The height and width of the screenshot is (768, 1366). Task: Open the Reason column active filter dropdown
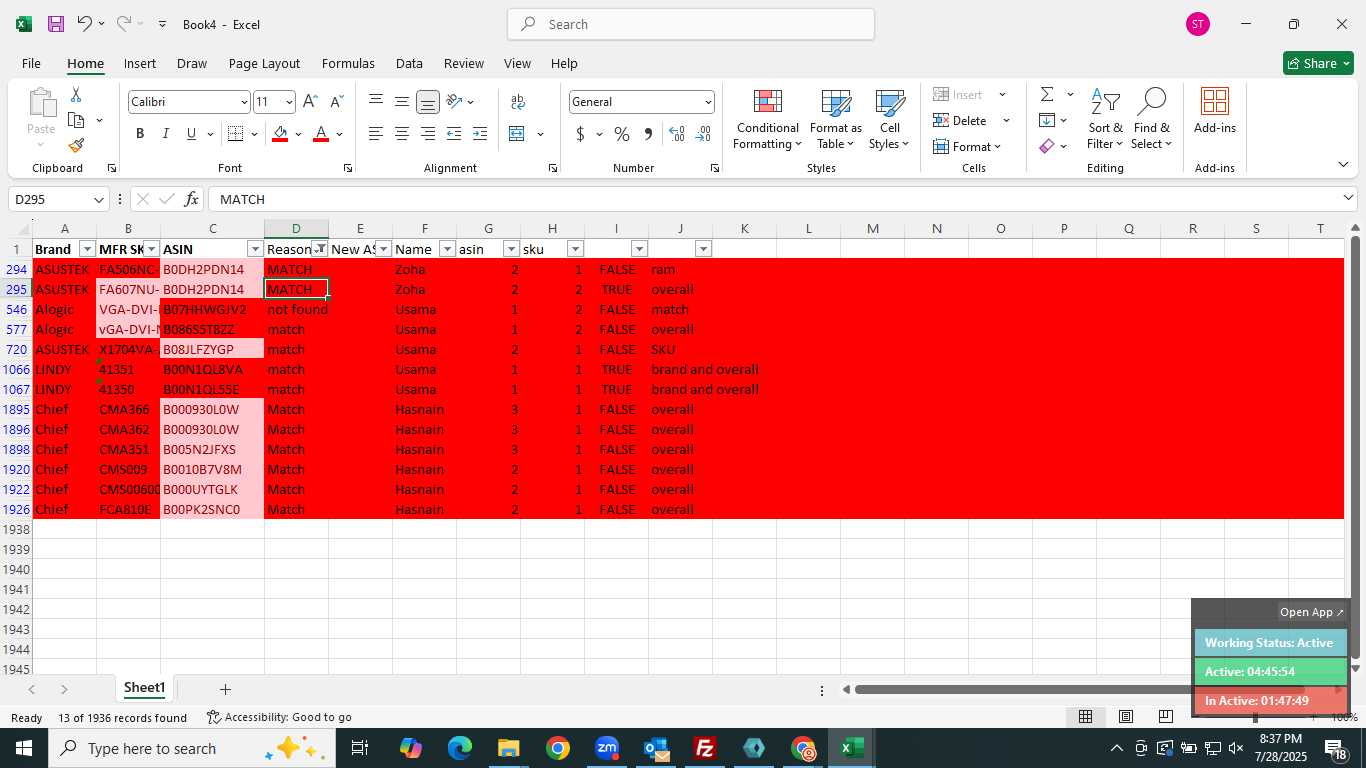319,249
